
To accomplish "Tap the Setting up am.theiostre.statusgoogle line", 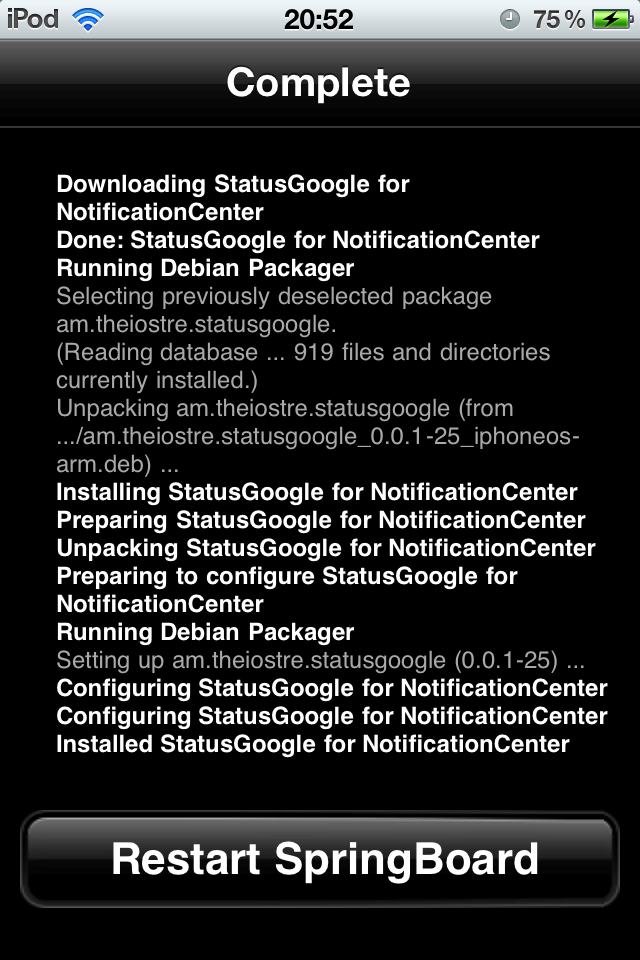I will [x=320, y=660].
